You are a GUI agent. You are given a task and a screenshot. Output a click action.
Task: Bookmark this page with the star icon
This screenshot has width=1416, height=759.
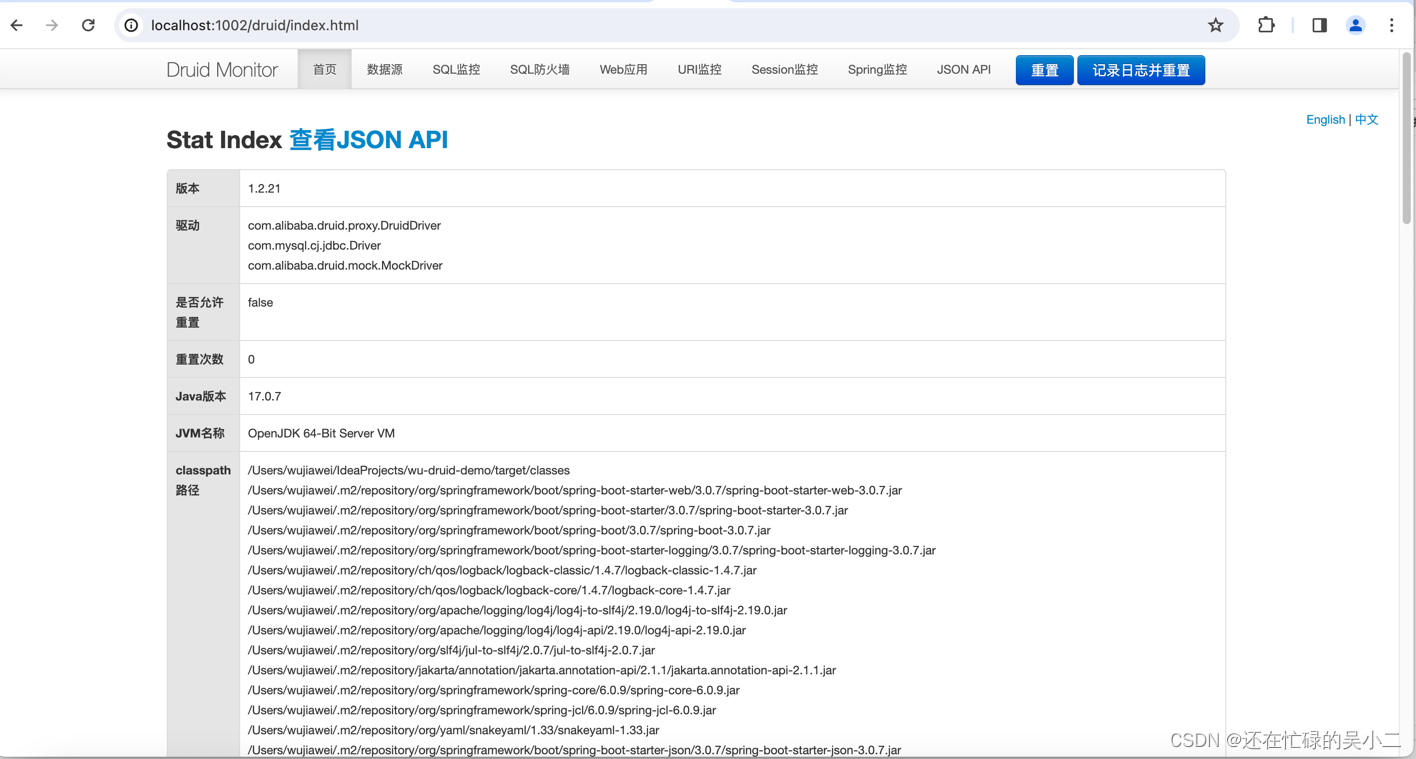(1215, 25)
